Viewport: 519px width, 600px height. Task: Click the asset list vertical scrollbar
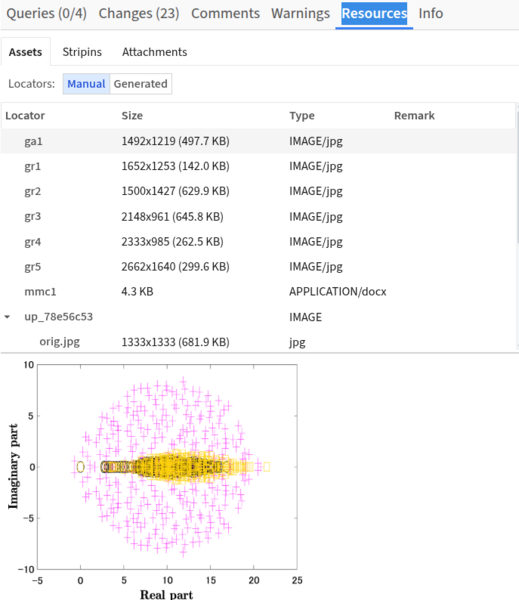point(517,176)
